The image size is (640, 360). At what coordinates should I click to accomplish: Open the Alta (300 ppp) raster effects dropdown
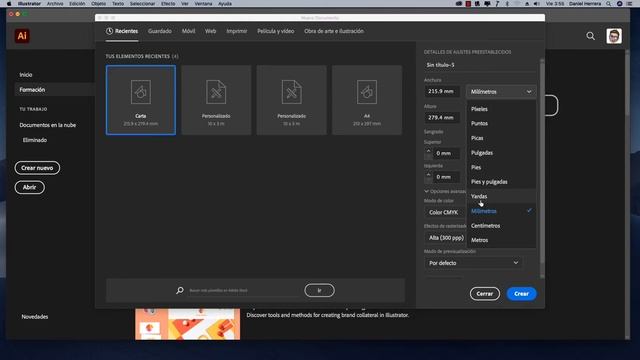click(445, 238)
